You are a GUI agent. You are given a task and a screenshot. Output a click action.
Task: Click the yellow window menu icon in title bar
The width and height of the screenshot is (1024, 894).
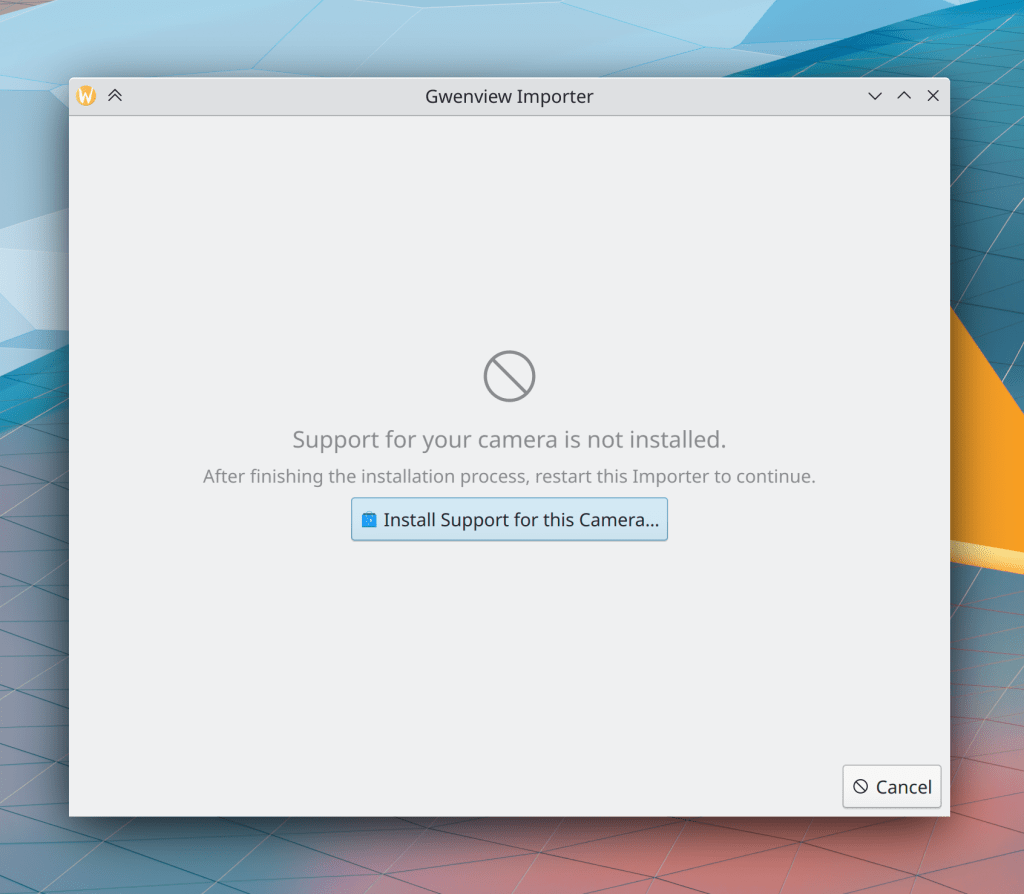87,96
